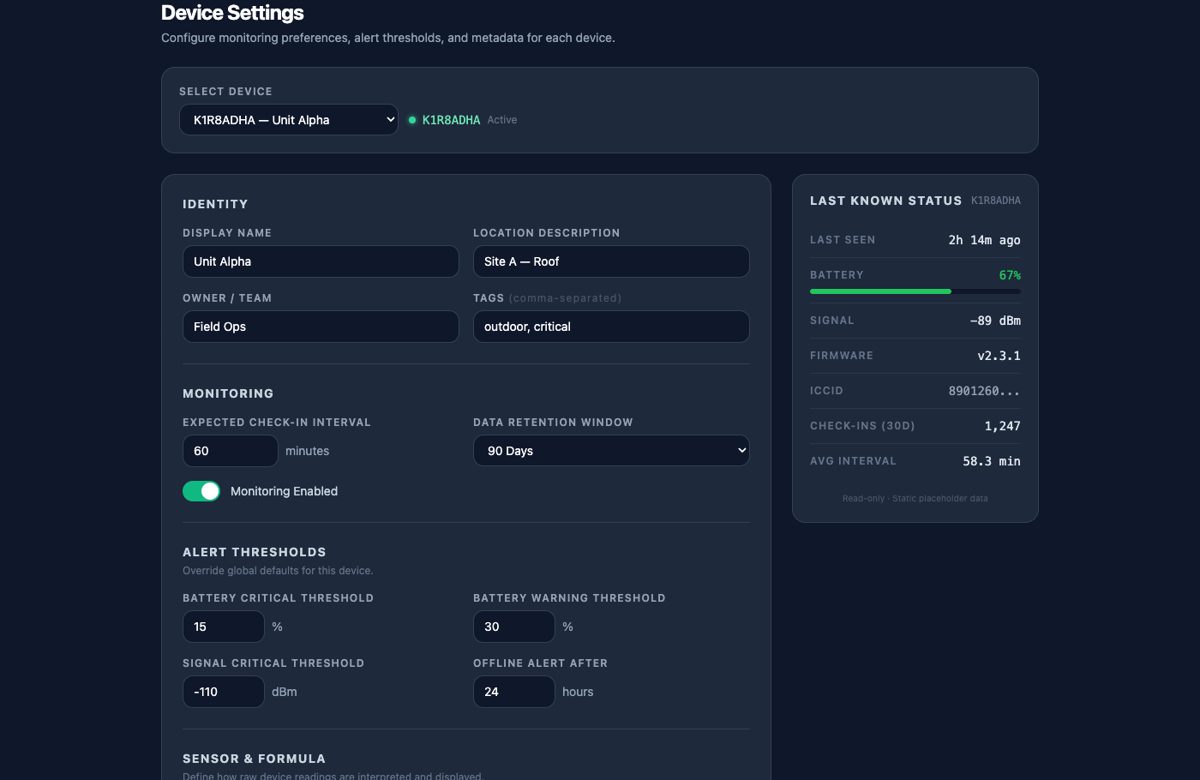Click the Alert Thresholds section heading
1200x780 pixels.
[x=254, y=552]
